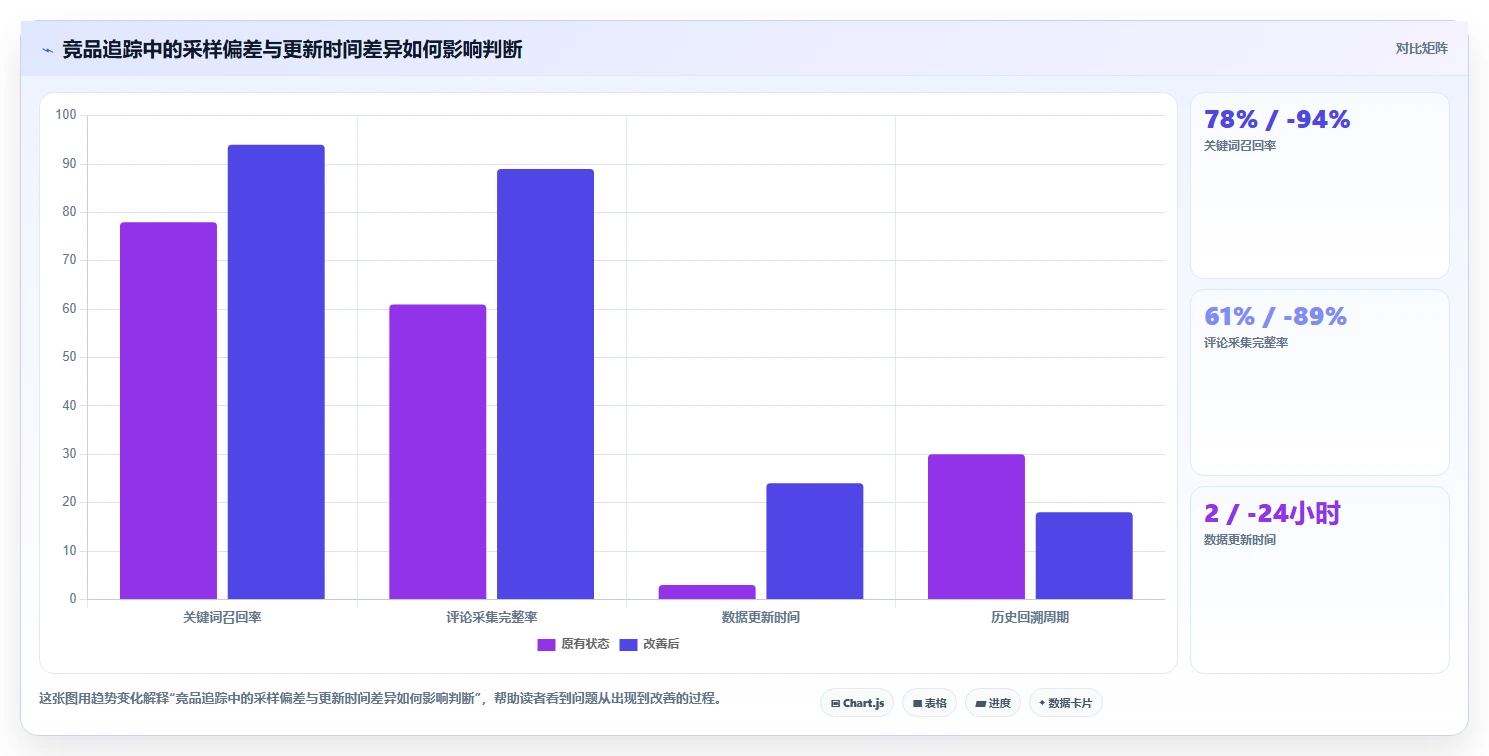Select the 数据更新时间 blue bar

click(815, 541)
